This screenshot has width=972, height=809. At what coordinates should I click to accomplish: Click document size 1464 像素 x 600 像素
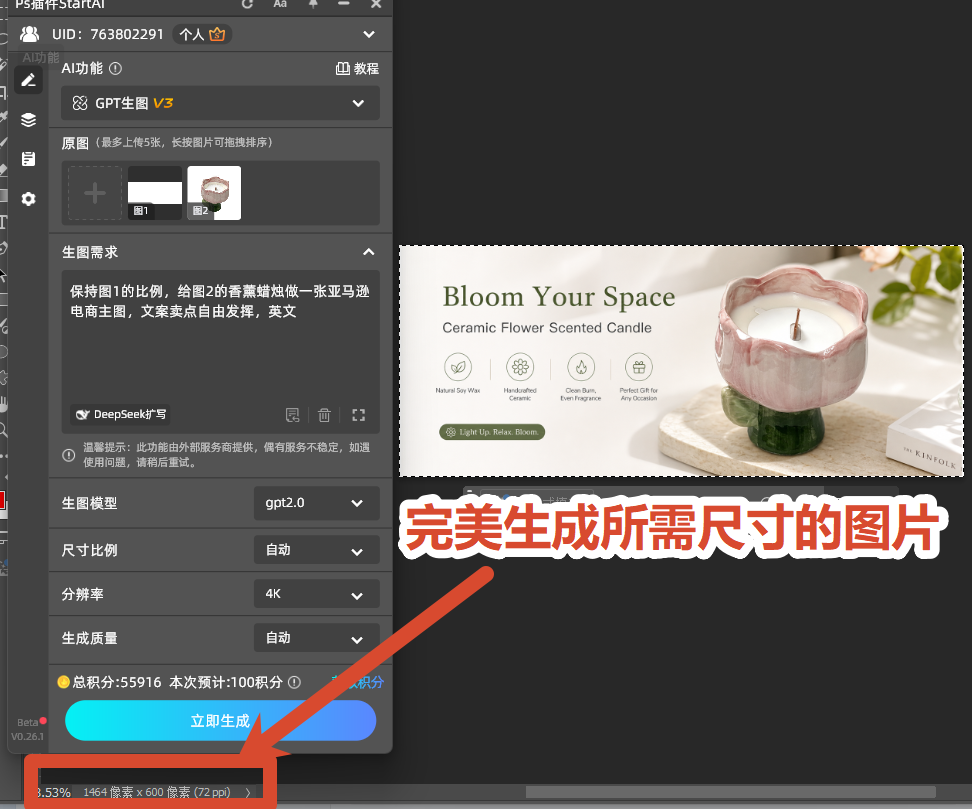click(156, 792)
